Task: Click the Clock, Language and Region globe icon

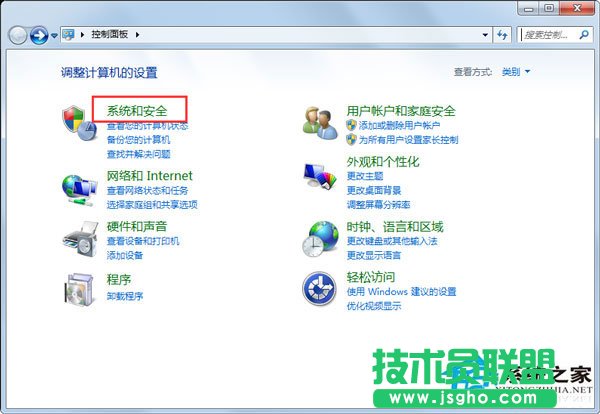Action: (320, 239)
